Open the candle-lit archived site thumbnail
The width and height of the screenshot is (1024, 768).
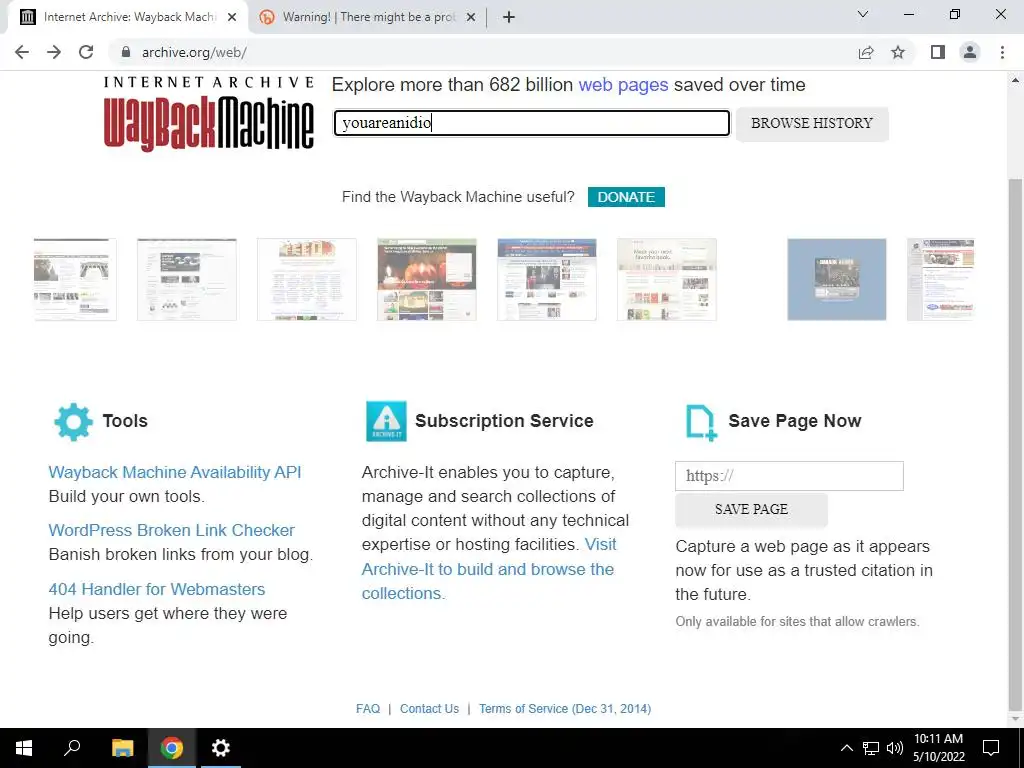426,280
